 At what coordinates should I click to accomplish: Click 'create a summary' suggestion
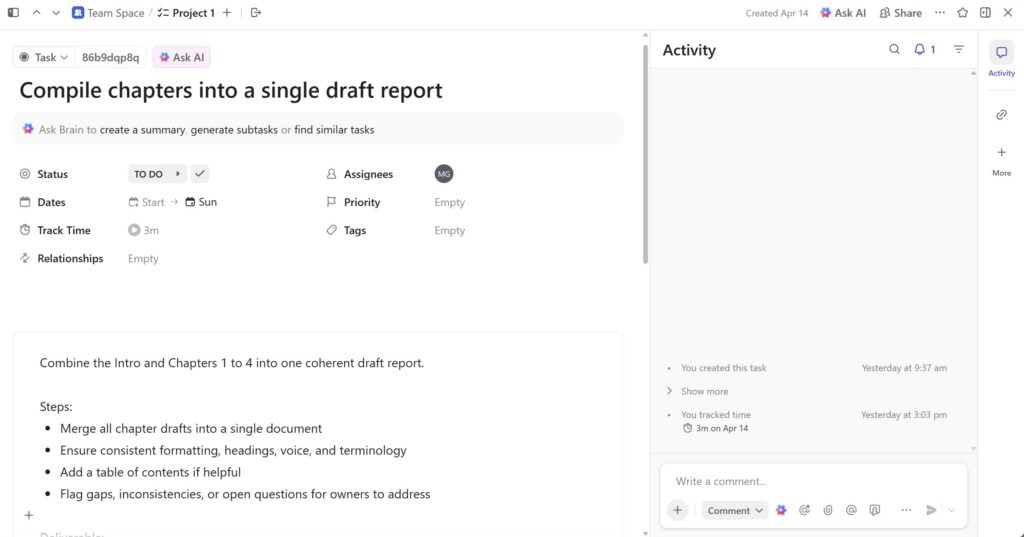(x=142, y=129)
